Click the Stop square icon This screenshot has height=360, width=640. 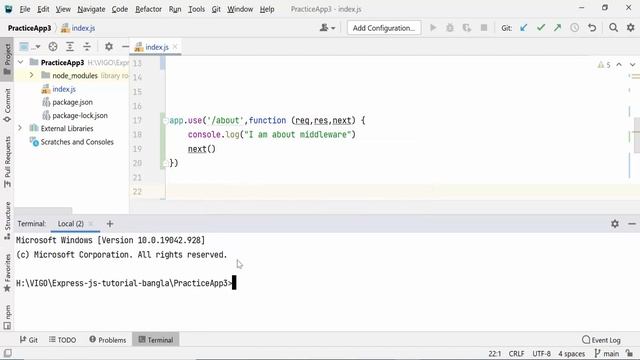pyautogui.click(x=484, y=28)
